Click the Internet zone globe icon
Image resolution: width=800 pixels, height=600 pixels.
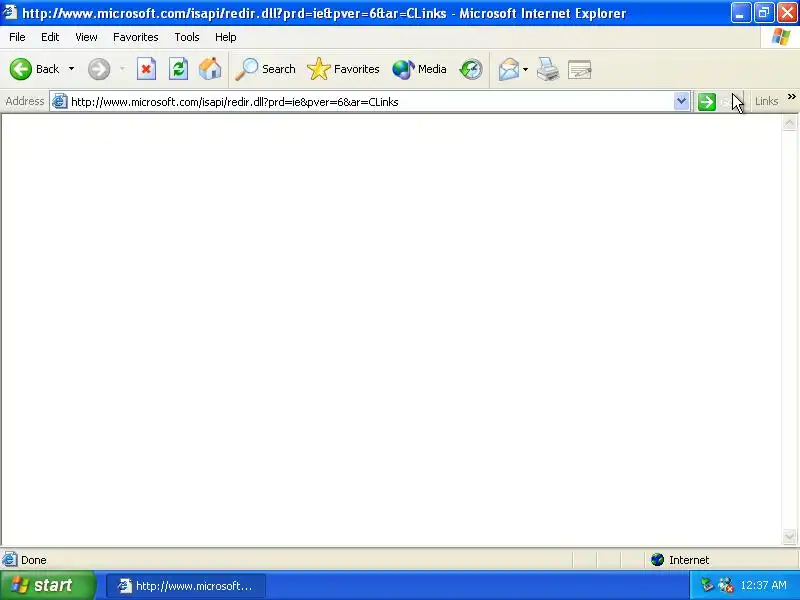pyautogui.click(x=657, y=560)
